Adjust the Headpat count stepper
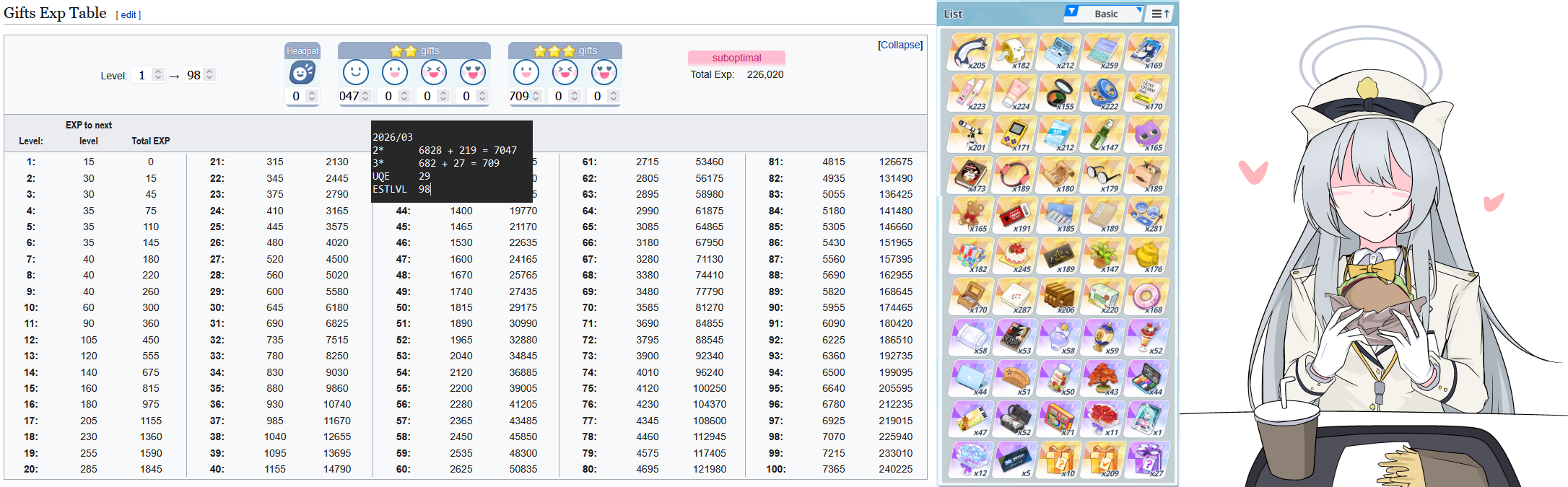1568x487 pixels. (312, 96)
